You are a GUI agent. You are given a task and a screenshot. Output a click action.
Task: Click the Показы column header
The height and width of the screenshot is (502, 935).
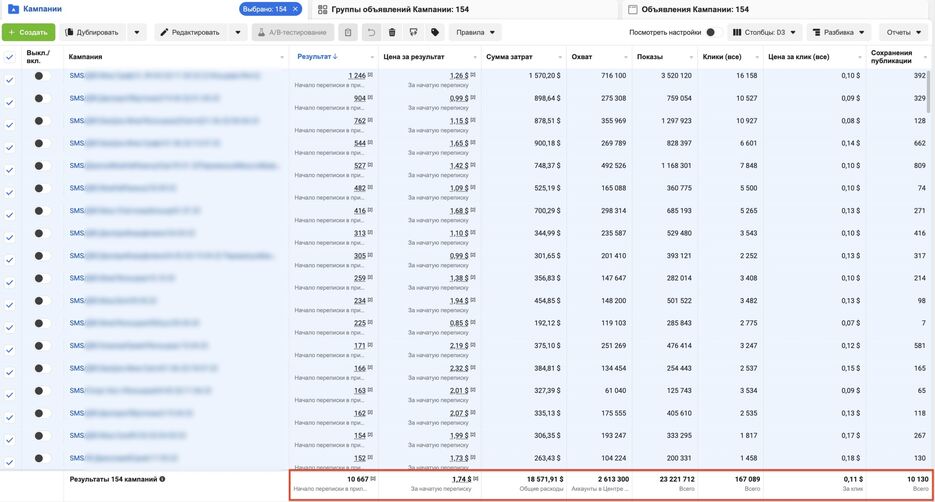(x=649, y=57)
